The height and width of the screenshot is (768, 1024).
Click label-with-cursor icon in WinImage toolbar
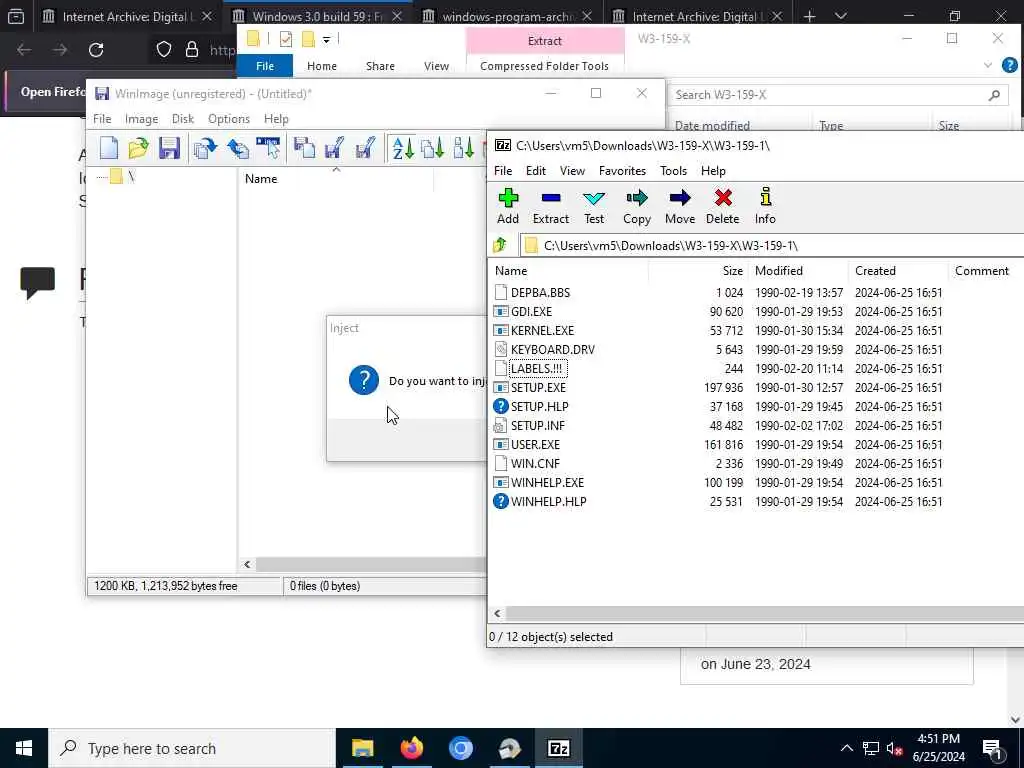[268, 148]
